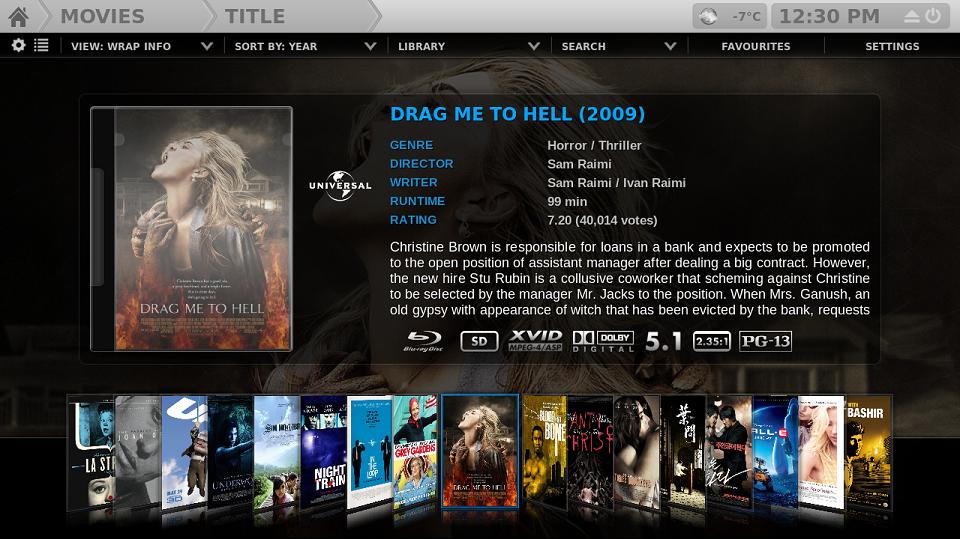
Task: Select the Night Train poster thumbnail
Action: point(323,451)
